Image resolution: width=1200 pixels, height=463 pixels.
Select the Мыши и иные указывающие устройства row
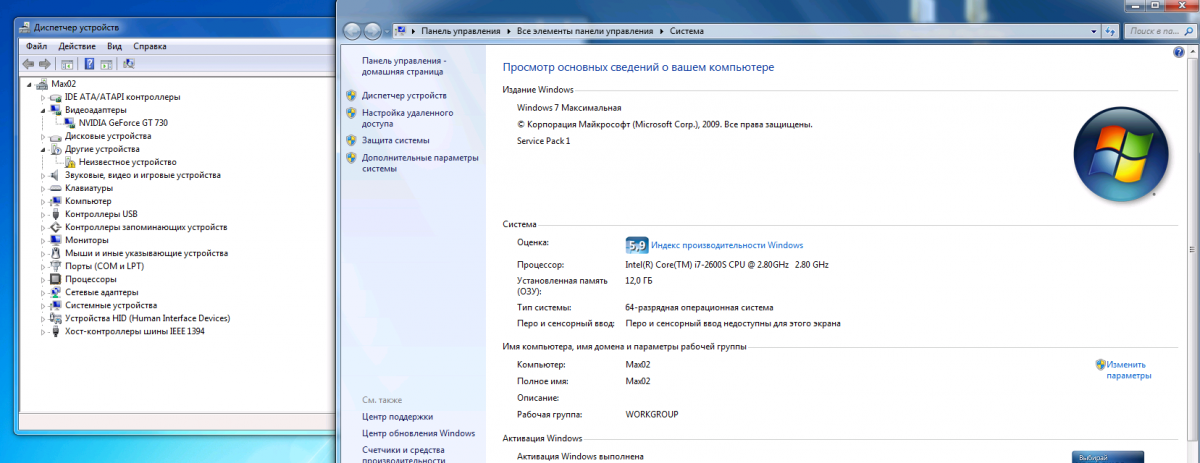click(146, 253)
